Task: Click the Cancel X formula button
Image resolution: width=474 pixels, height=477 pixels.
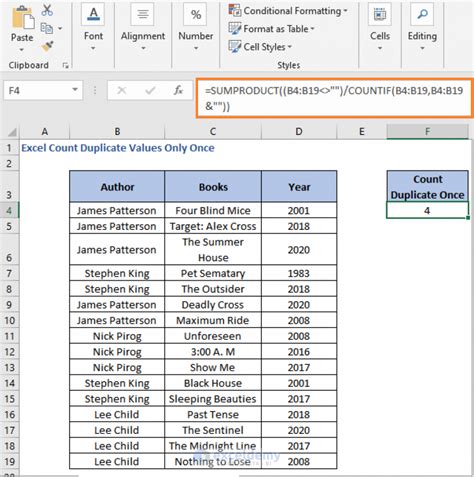Action: pyautogui.click(x=122, y=90)
